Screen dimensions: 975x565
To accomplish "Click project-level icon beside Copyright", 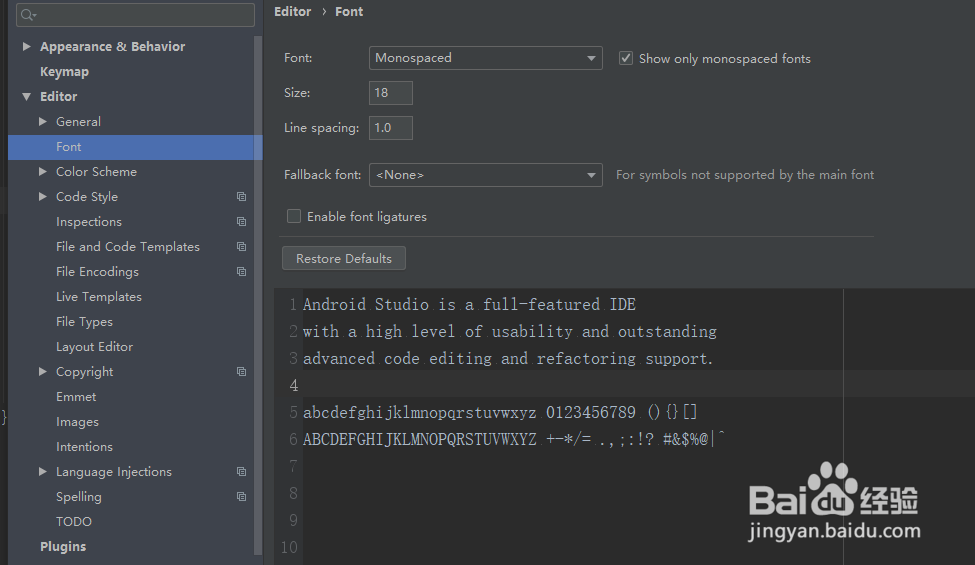I will [241, 372].
